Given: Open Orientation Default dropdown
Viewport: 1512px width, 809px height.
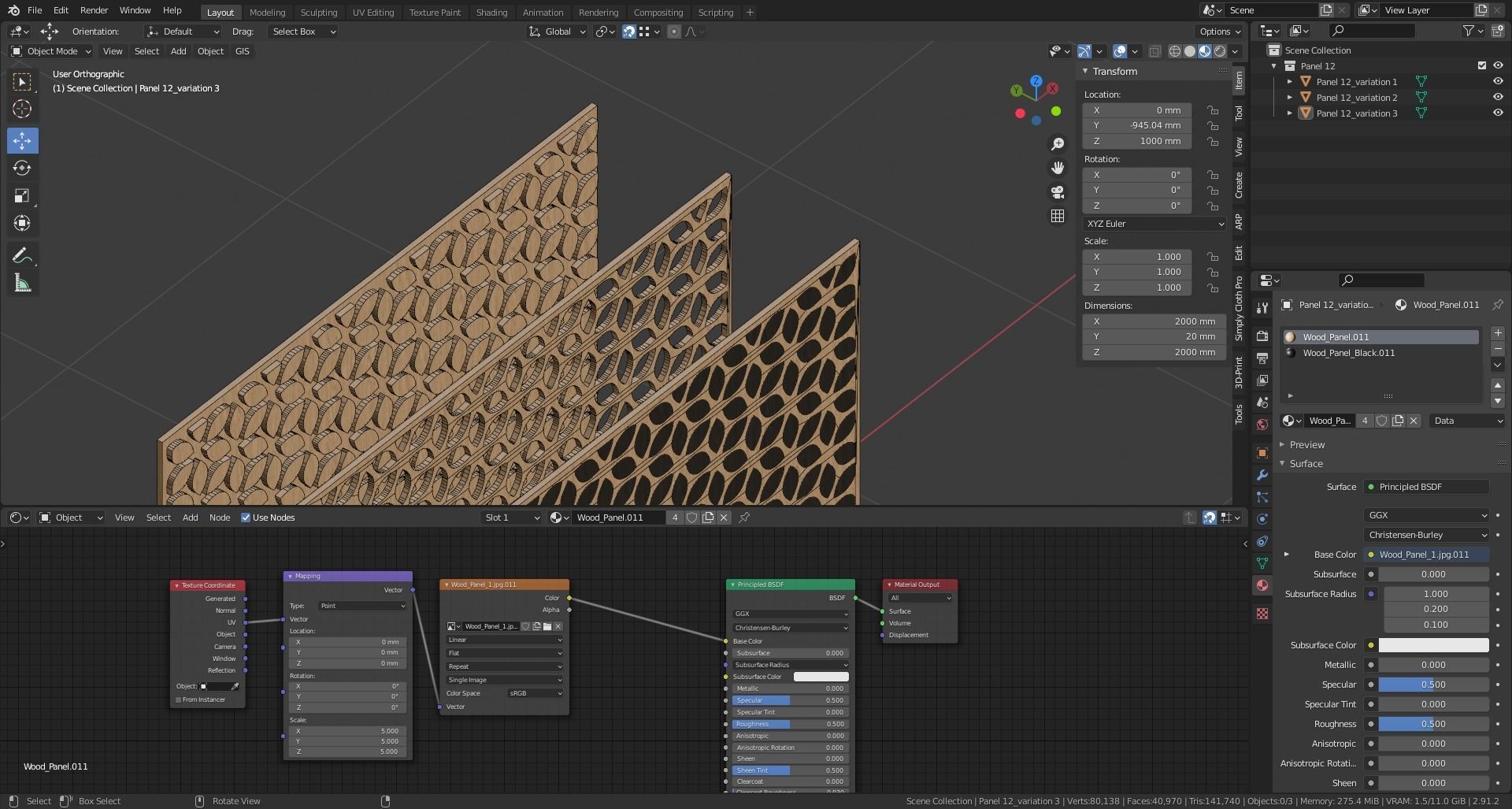Looking at the screenshot, I should tap(183, 32).
